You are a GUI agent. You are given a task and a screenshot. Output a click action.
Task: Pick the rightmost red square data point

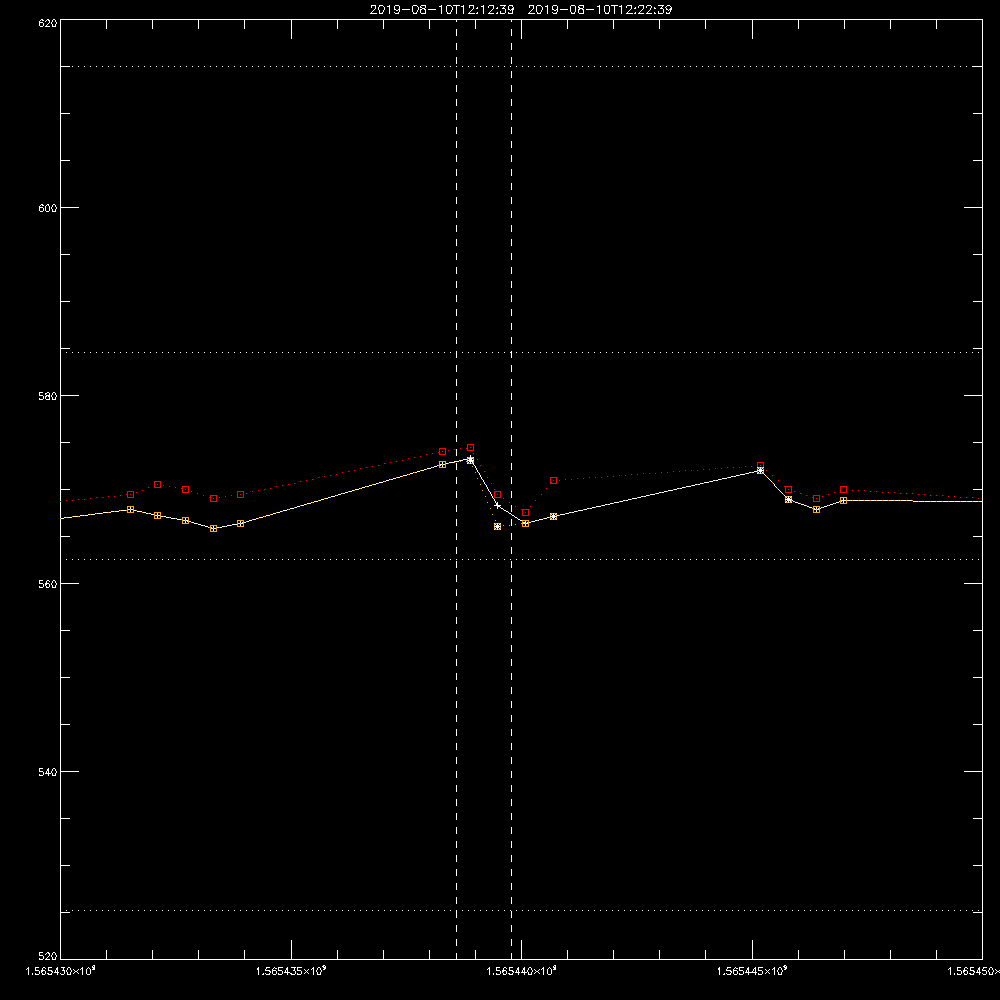click(844, 490)
